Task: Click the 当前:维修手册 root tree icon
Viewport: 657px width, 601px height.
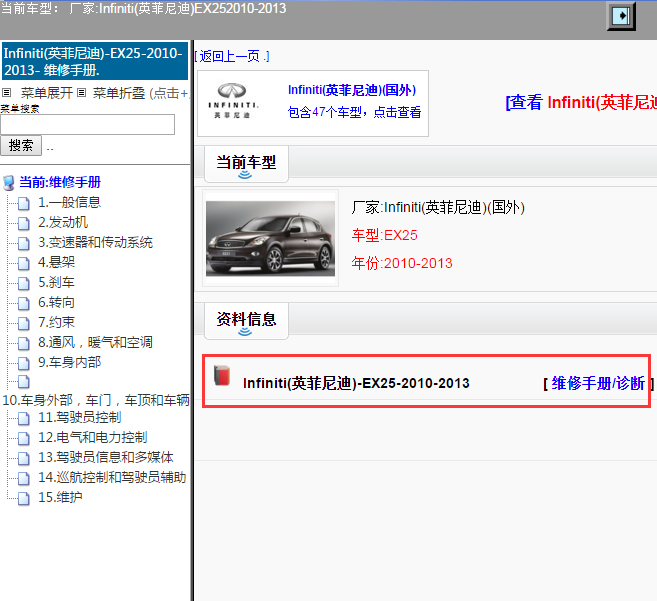Action: [x=8, y=183]
